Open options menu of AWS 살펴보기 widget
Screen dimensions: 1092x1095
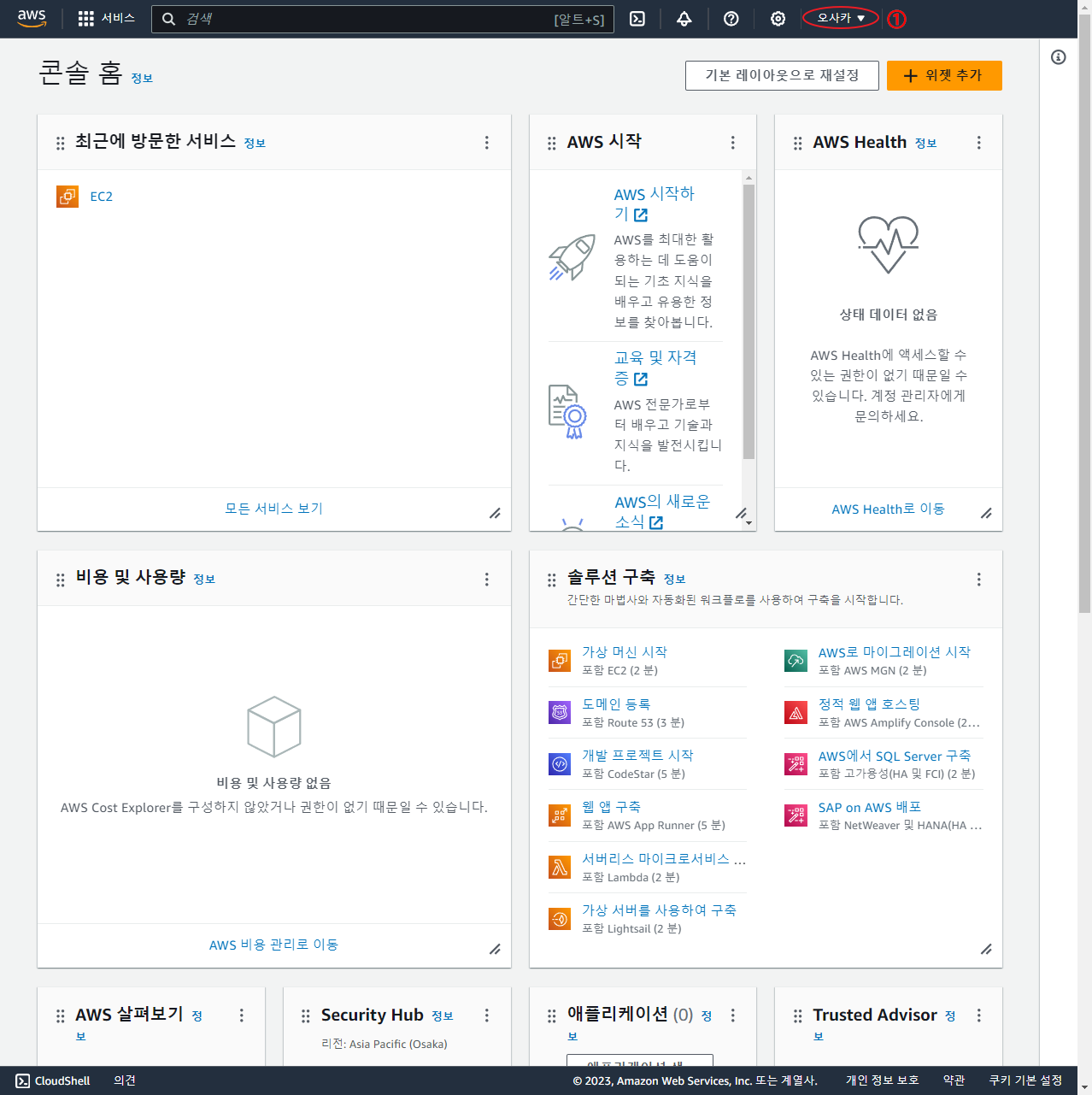(x=242, y=1016)
